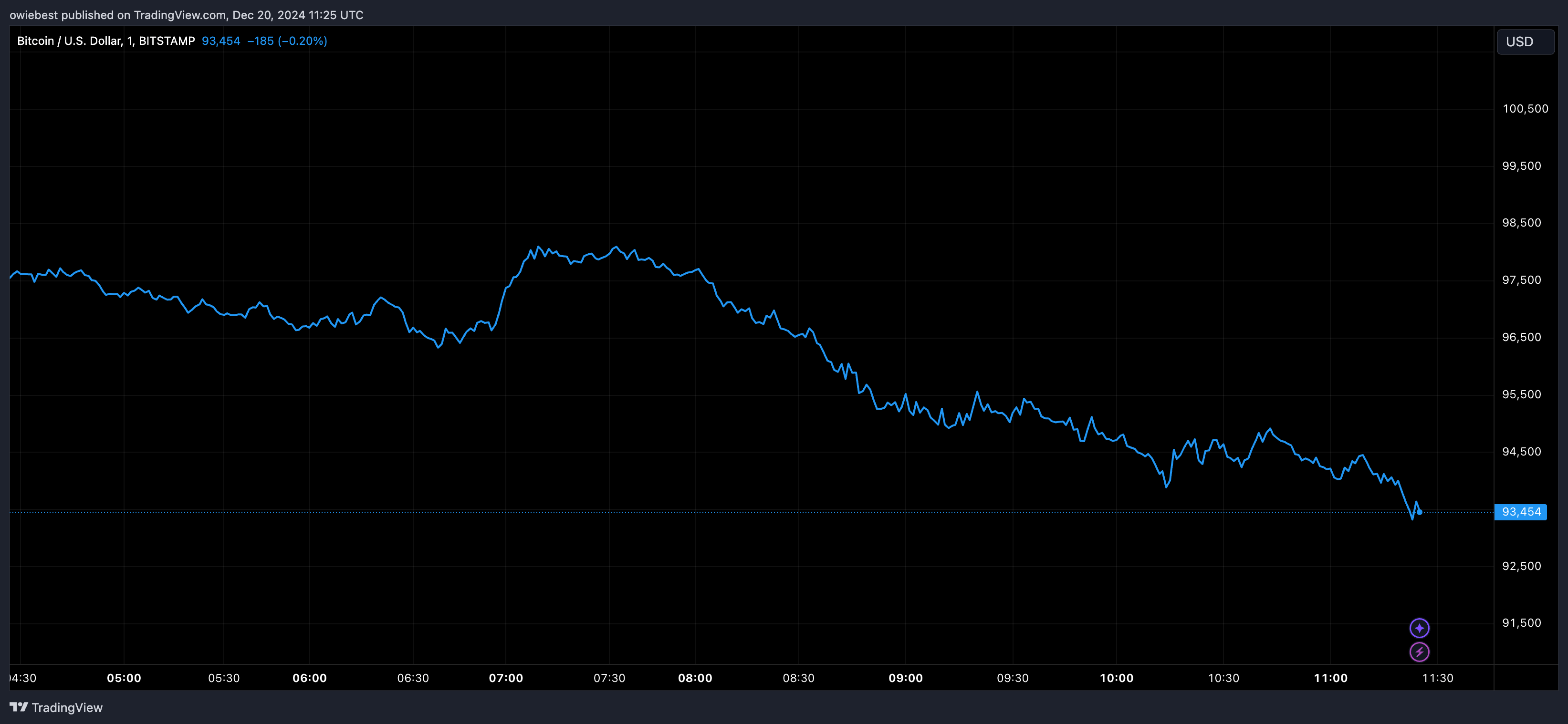This screenshot has width=1568, height=724.
Task: Click the 09:00 time axis label
Action: tap(905, 678)
